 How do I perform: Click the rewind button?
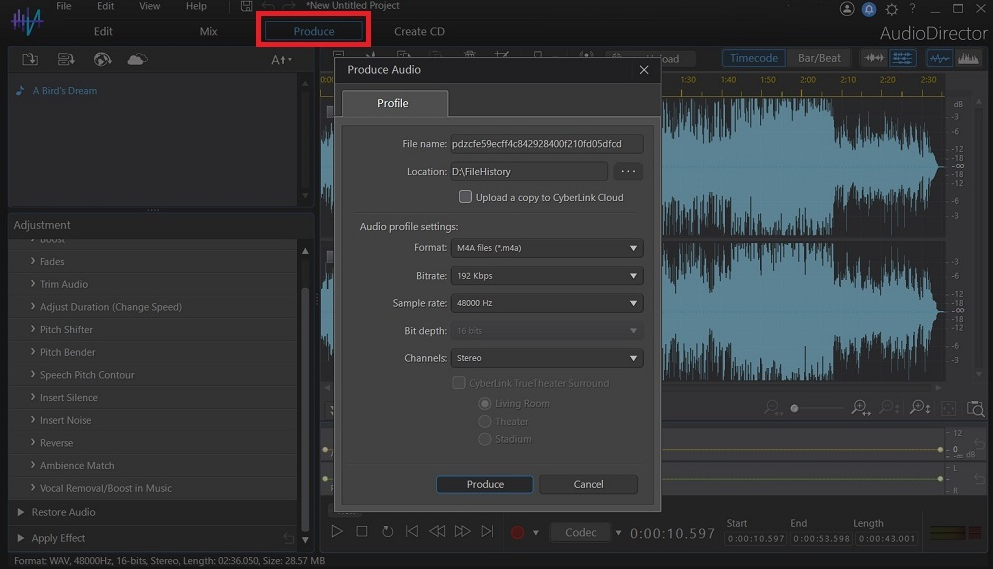coord(437,531)
